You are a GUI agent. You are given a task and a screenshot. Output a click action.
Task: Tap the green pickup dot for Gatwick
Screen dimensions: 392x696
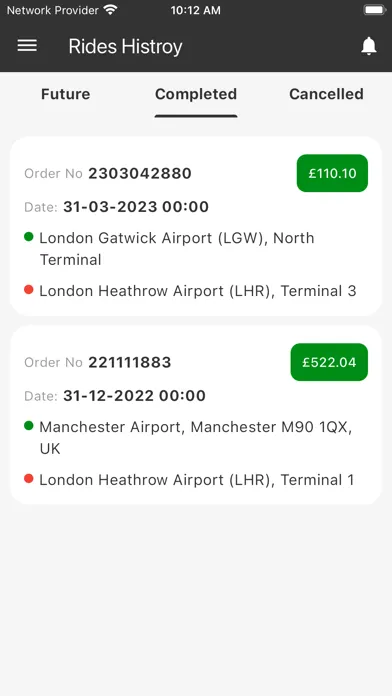pos(29,237)
